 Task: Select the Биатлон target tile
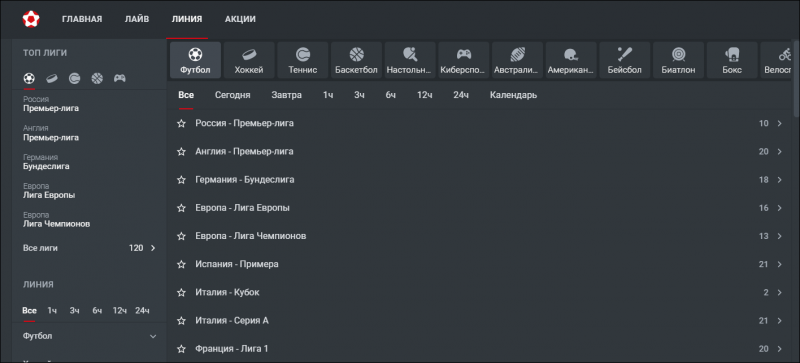pos(678,60)
